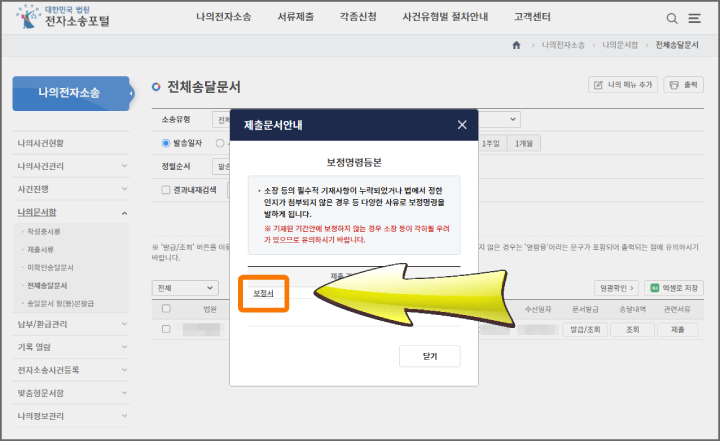Click the 수신일자 column header
The height and width of the screenshot is (441, 720).
pyautogui.click(x=538, y=309)
